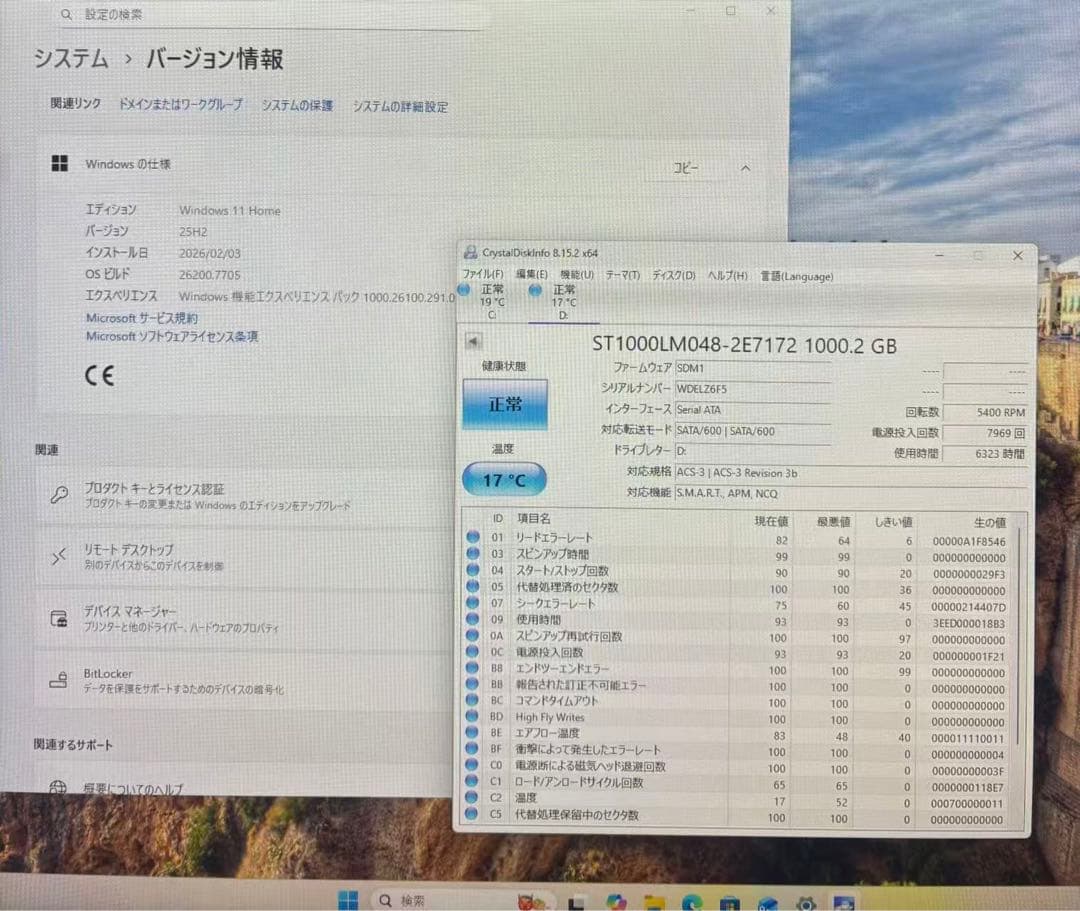Click the blue health status dot for Read Error Rate

pos(471,537)
